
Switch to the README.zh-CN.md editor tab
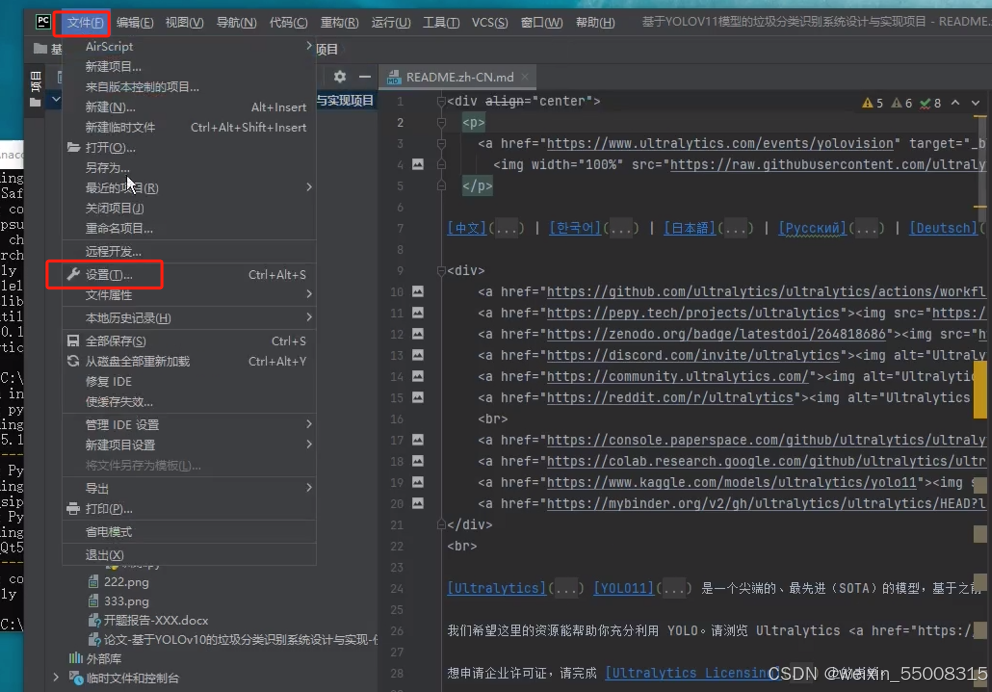pyautogui.click(x=459, y=77)
